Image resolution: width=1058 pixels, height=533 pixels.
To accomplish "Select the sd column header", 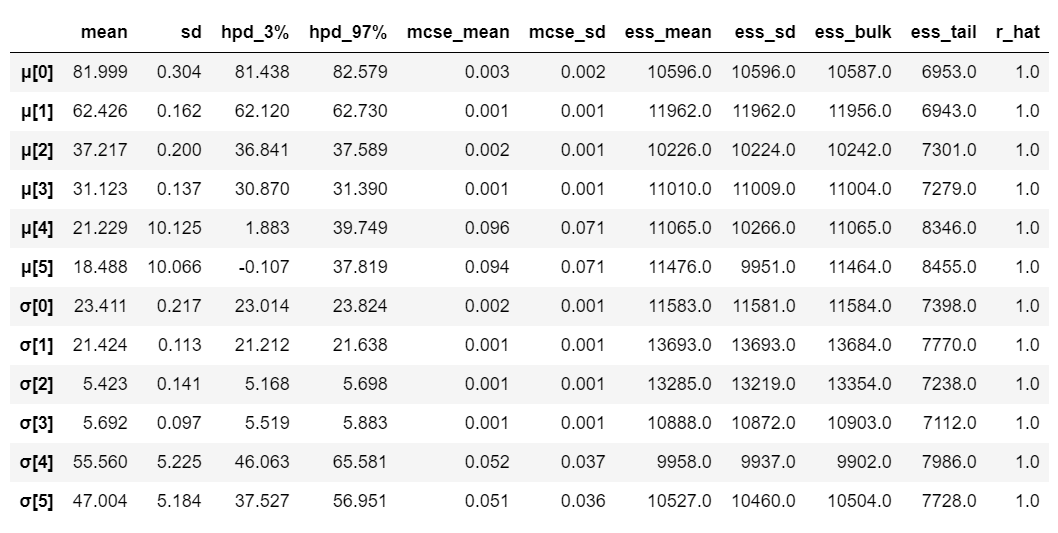I will coord(191,32).
